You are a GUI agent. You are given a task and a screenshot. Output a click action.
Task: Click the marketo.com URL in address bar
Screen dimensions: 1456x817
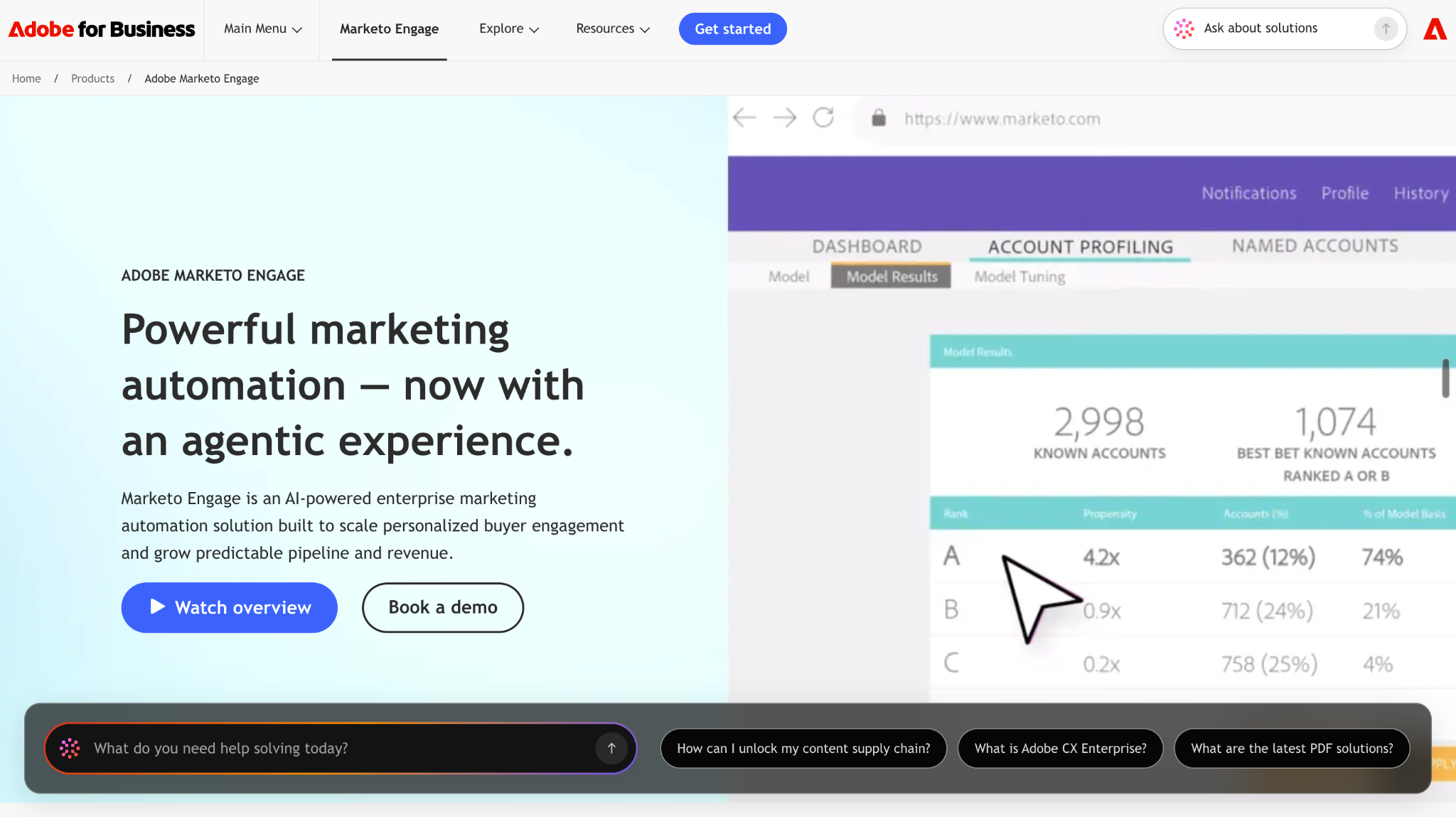tap(1002, 119)
